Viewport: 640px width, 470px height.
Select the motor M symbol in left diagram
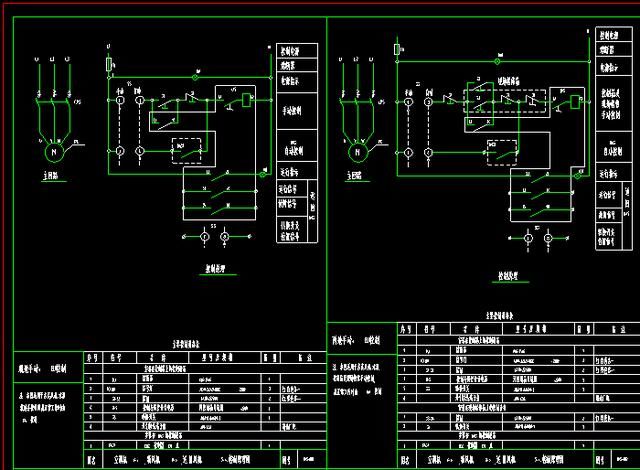point(53,152)
